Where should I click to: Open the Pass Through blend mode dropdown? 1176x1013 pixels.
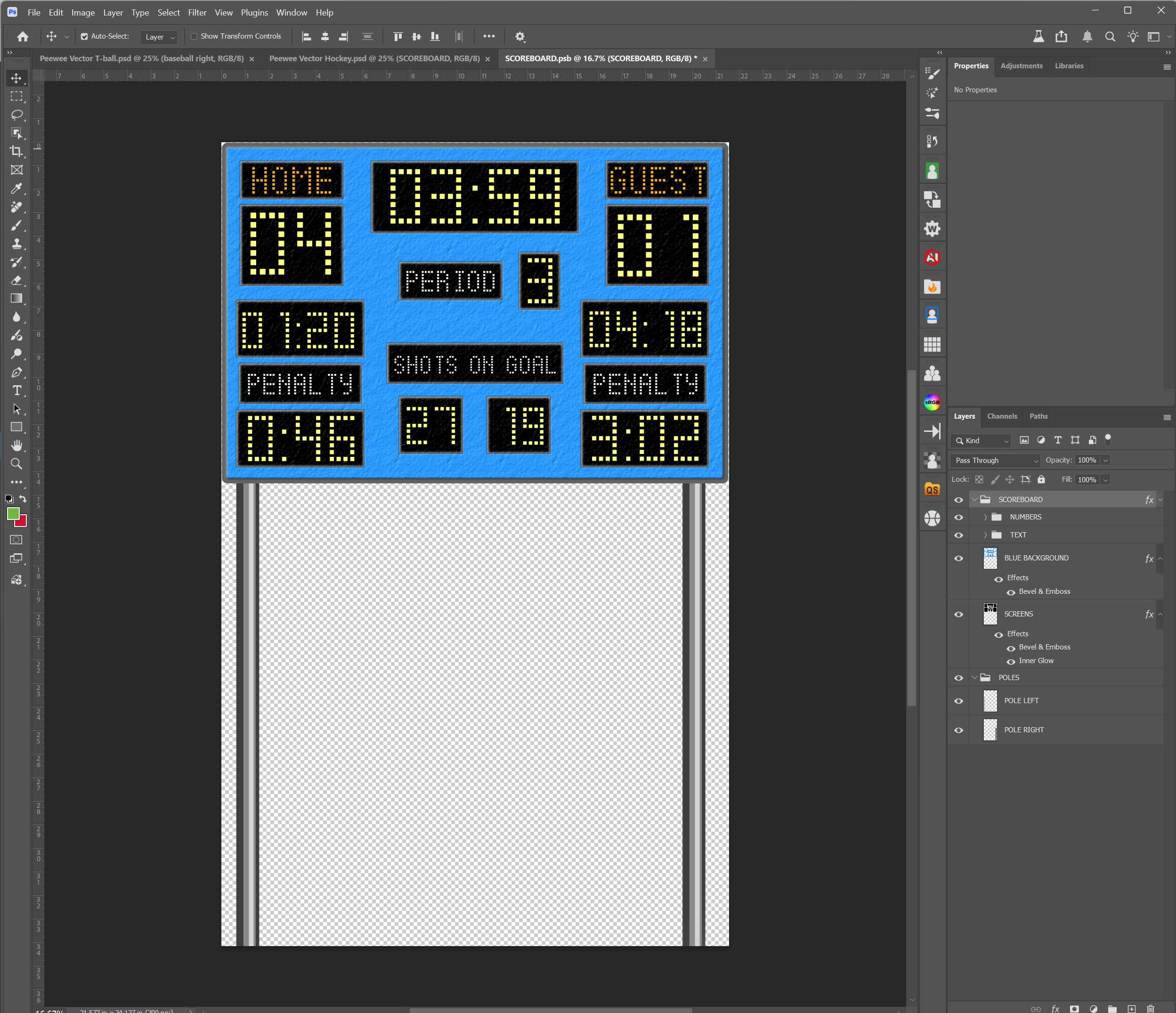tap(996, 460)
